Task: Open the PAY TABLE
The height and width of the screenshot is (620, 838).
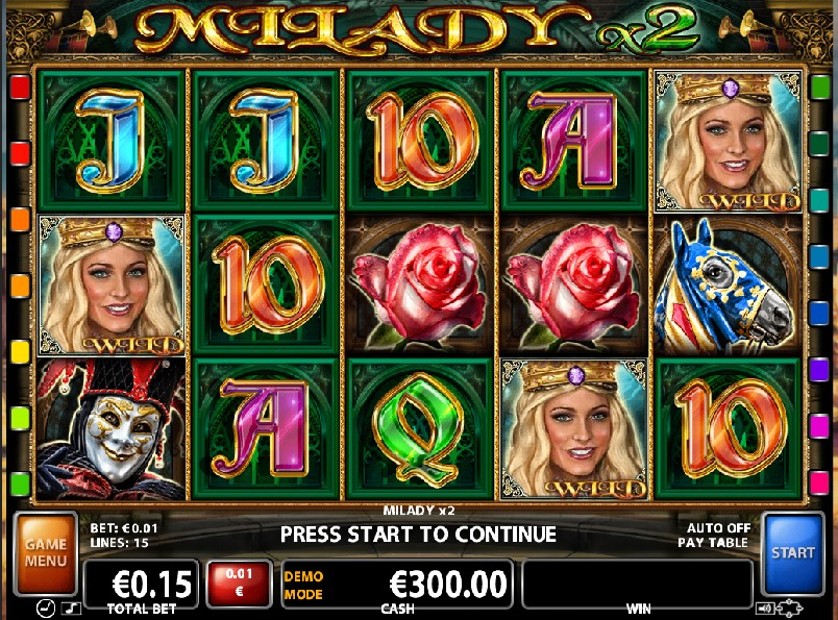Action: (x=713, y=542)
